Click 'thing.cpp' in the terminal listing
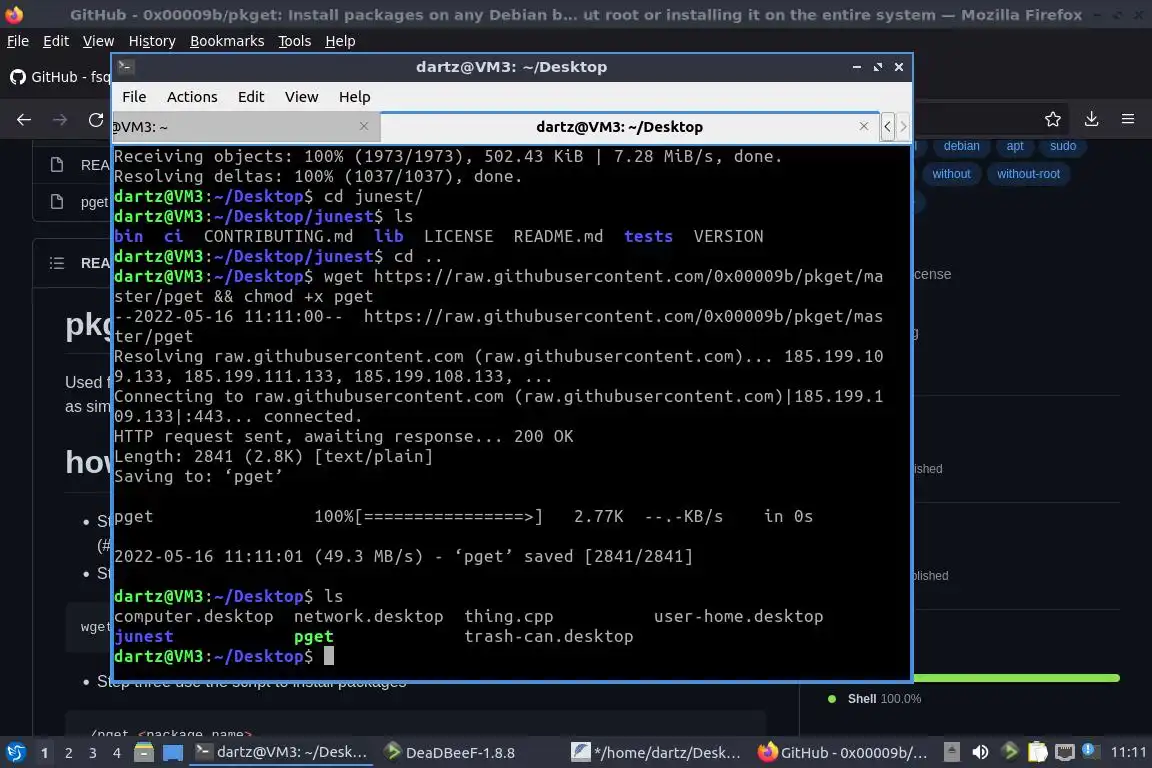The height and width of the screenshot is (768, 1152). point(508,616)
